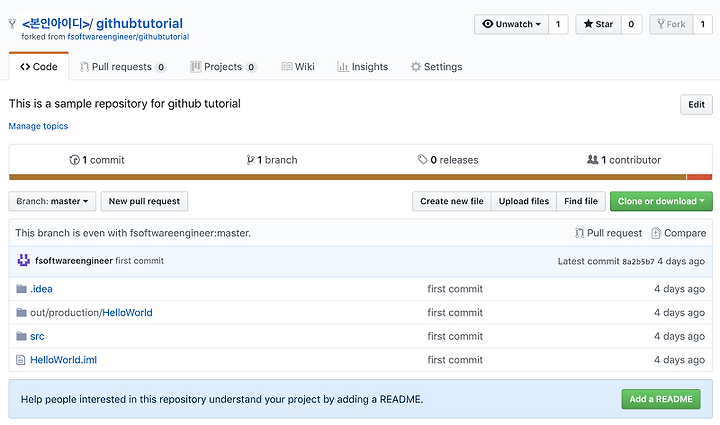Click the pull request icon in branch bar
Image resolution: width=720 pixels, height=425 pixels.
579,233
